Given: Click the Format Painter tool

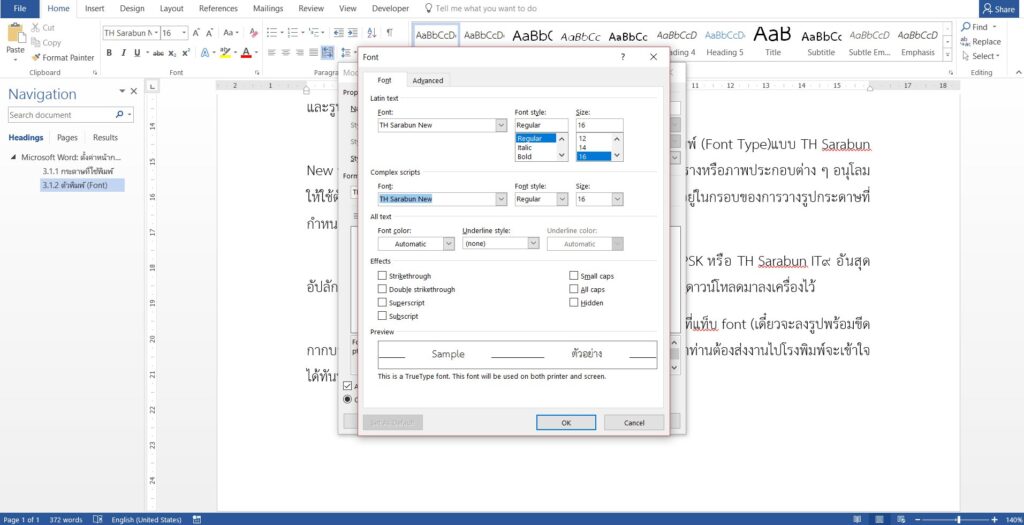Looking at the screenshot, I should (x=68, y=58).
